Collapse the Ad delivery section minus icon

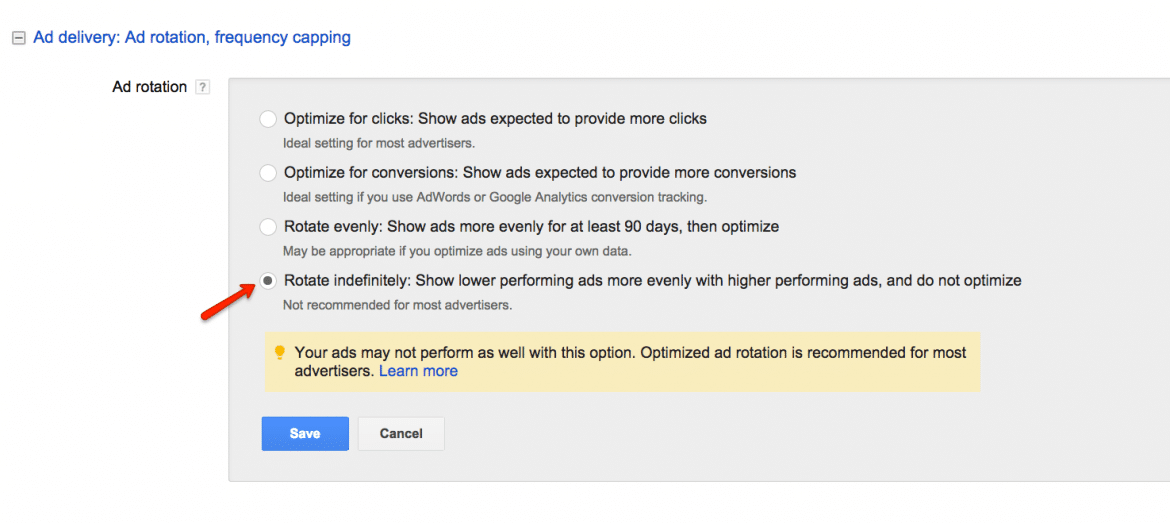pyautogui.click(x=17, y=38)
